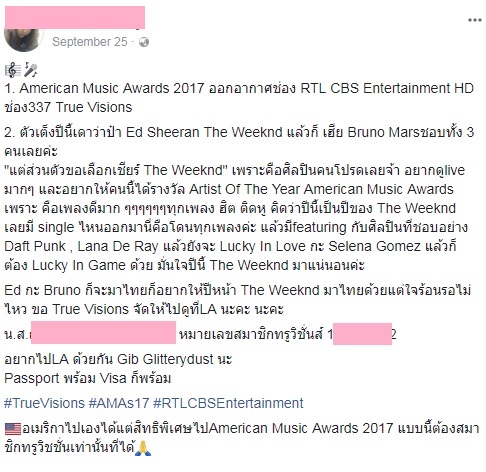The width and height of the screenshot is (486, 472).
Task: Click the US flag emoji
Action: pos(13,429)
